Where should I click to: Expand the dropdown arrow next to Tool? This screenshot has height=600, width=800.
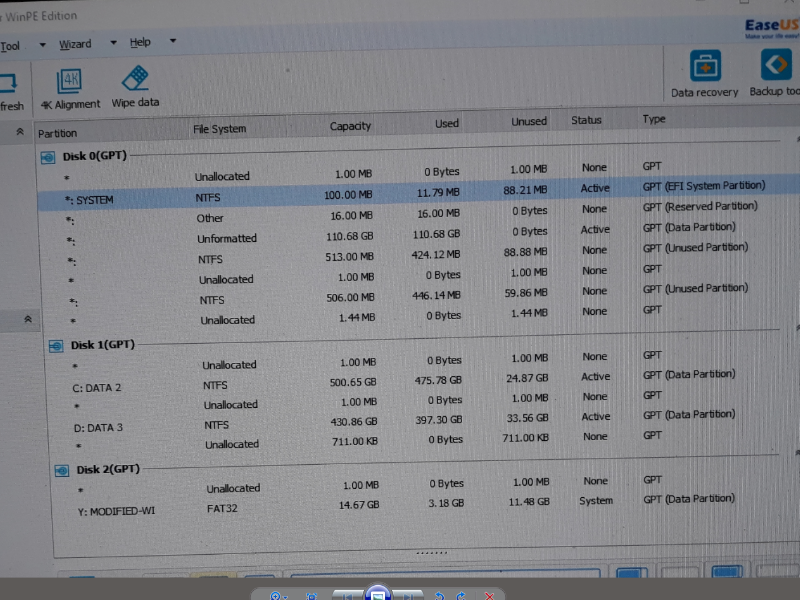pyautogui.click(x=42, y=45)
